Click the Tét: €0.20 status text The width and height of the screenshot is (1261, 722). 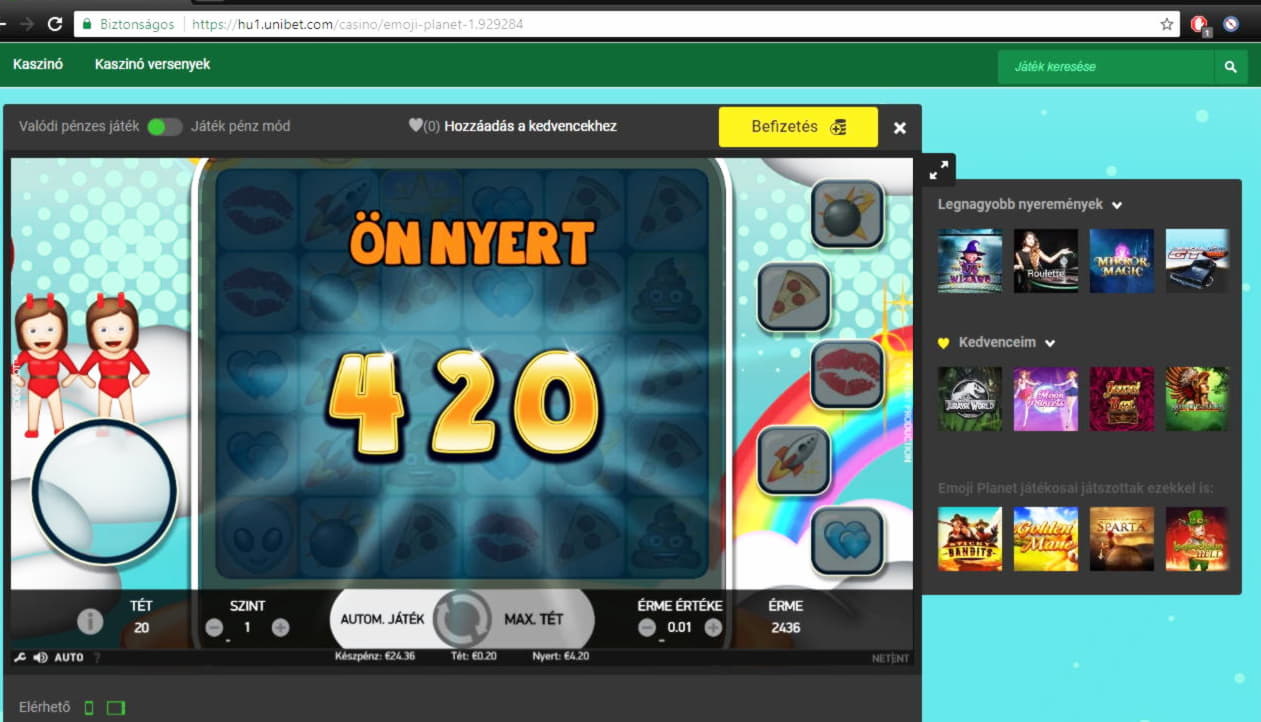coord(473,657)
